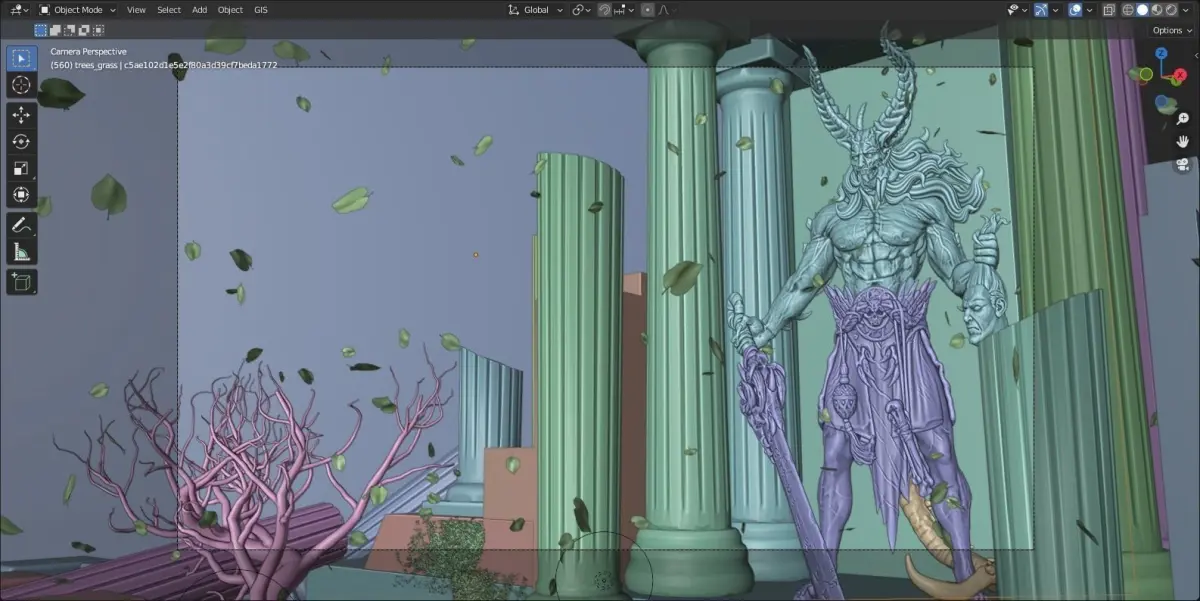Toggle viewport overlays
This screenshot has height=601, width=1200.
(1075, 10)
